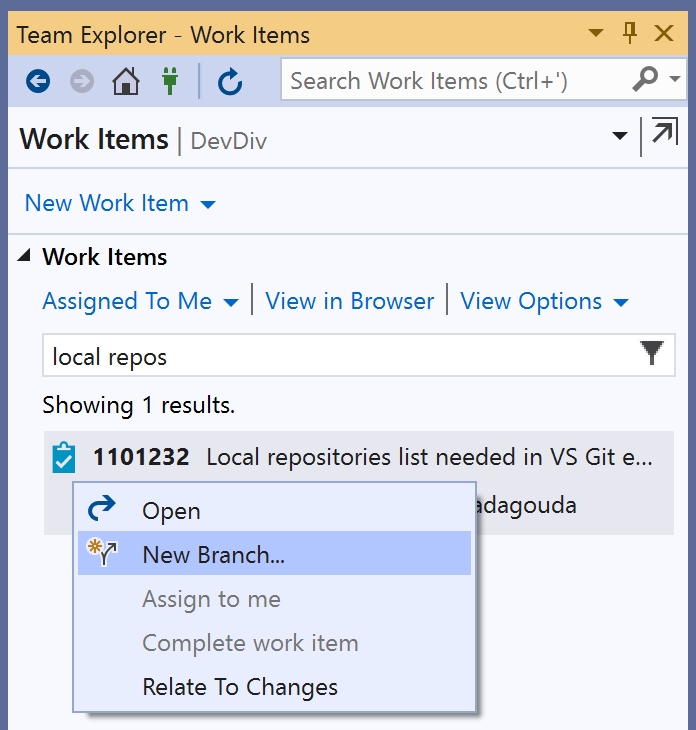Click the DevDiv project name
Screen dimensions: 696x730
click(229, 141)
